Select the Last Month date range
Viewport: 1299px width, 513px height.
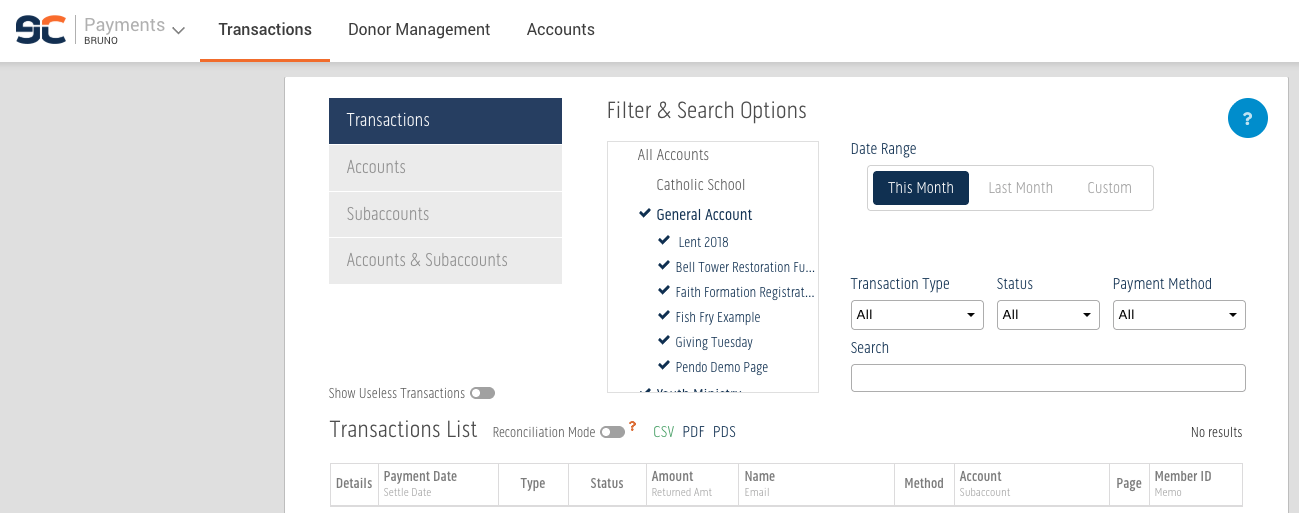(x=1020, y=188)
